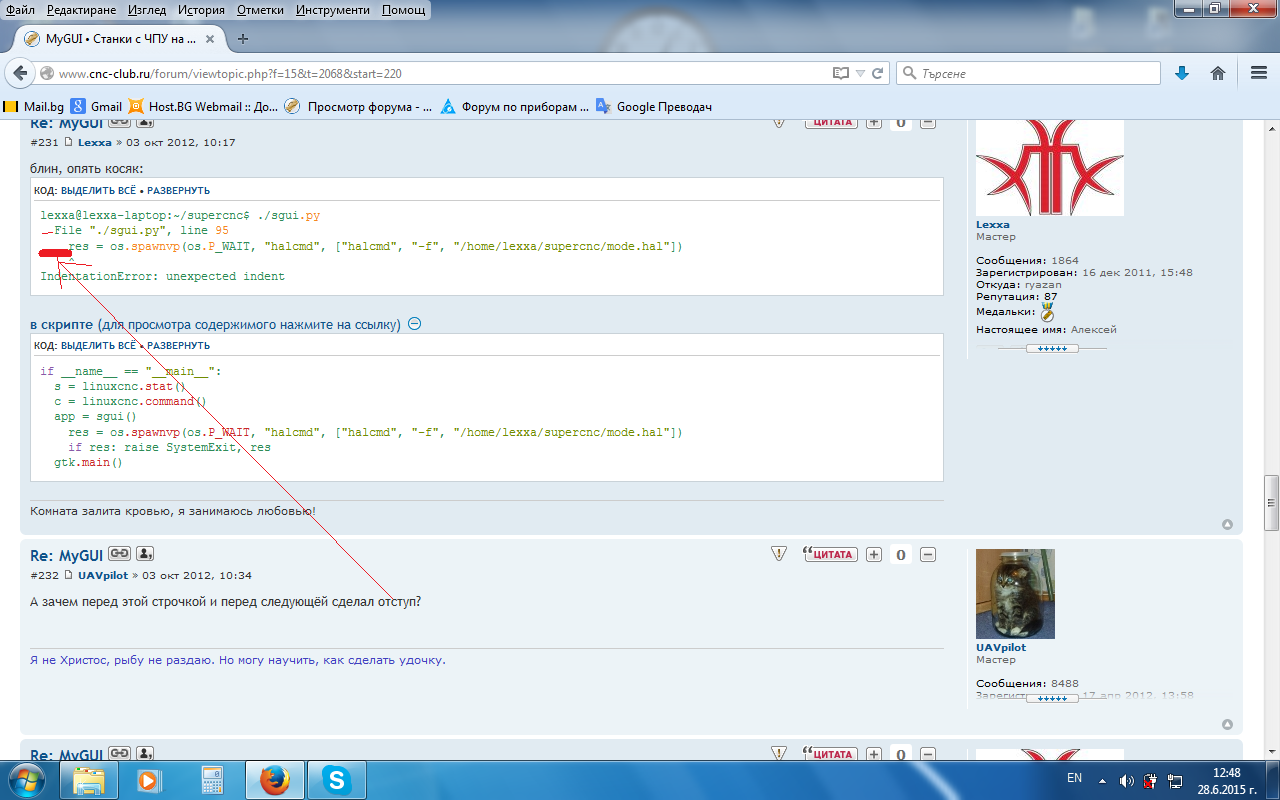
Task: Jump to top arrow in post #232
Action: click(x=1227, y=725)
